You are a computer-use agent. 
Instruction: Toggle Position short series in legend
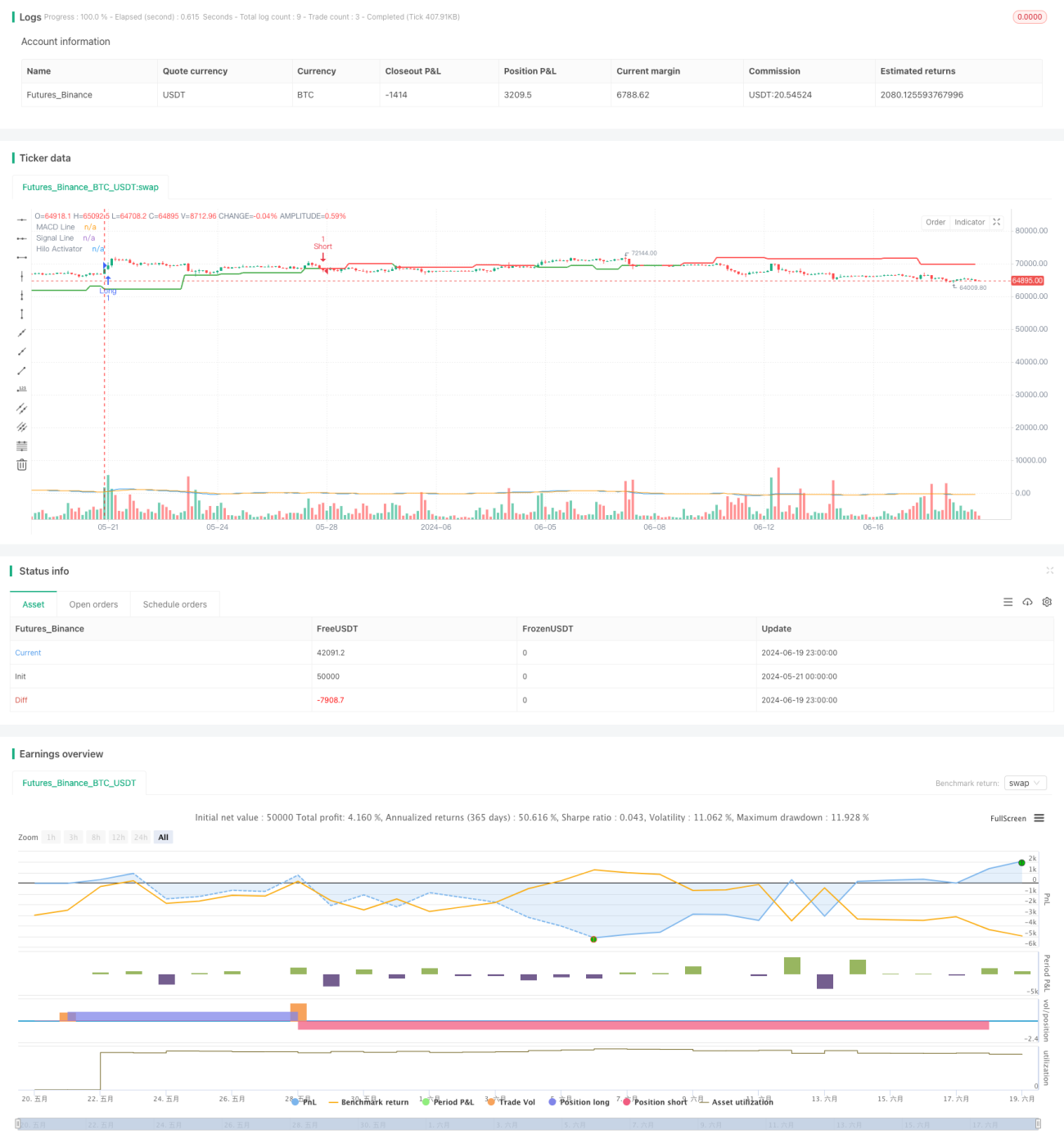[x=655, y=1102]
